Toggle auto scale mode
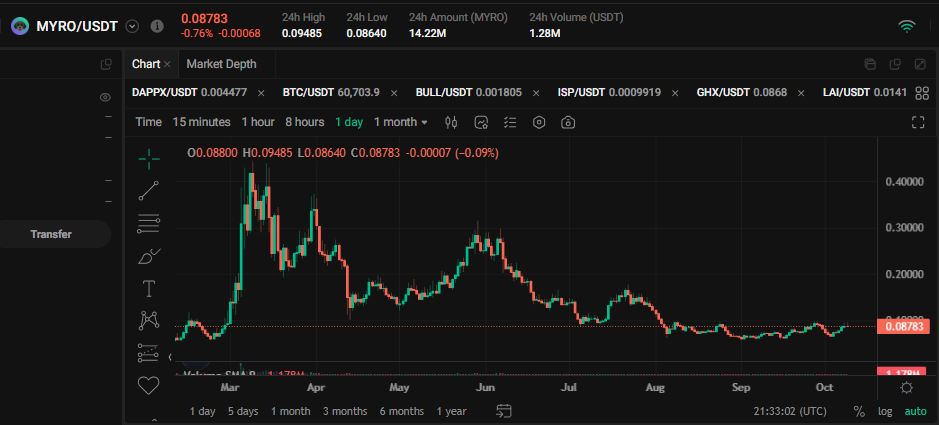The height and width of the screenshot is (425, 939). [915, 411]
